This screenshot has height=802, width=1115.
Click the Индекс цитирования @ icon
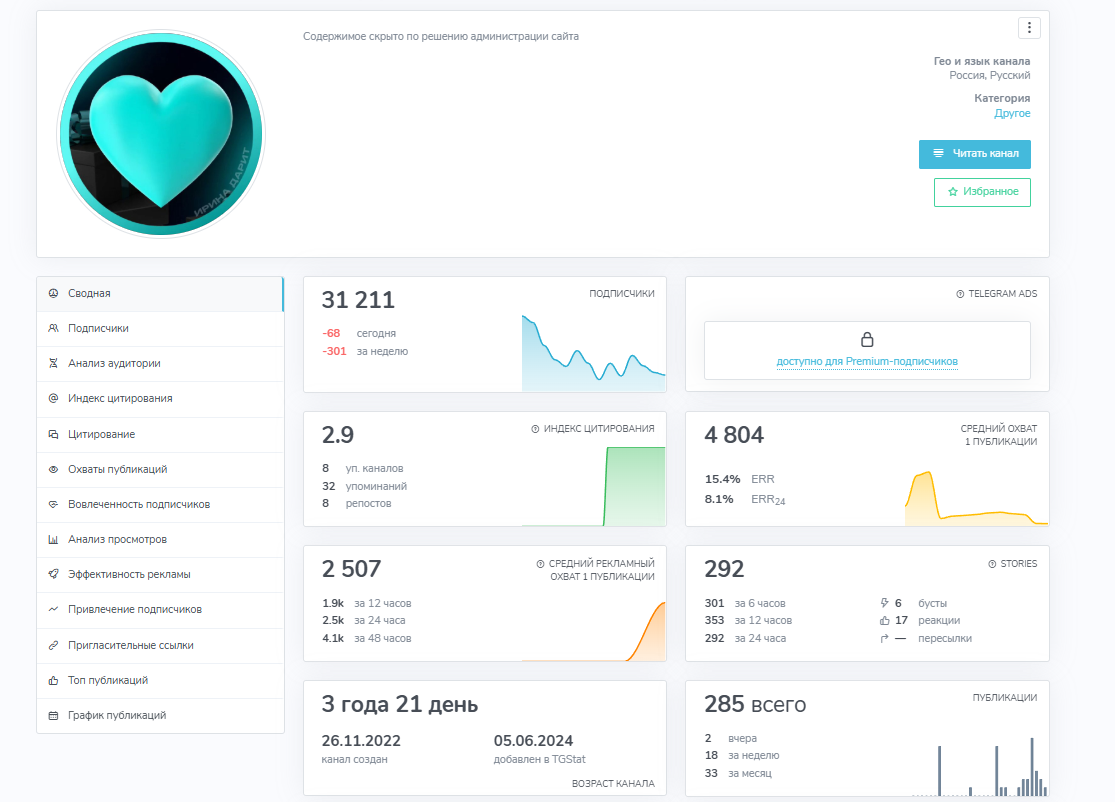53,399
